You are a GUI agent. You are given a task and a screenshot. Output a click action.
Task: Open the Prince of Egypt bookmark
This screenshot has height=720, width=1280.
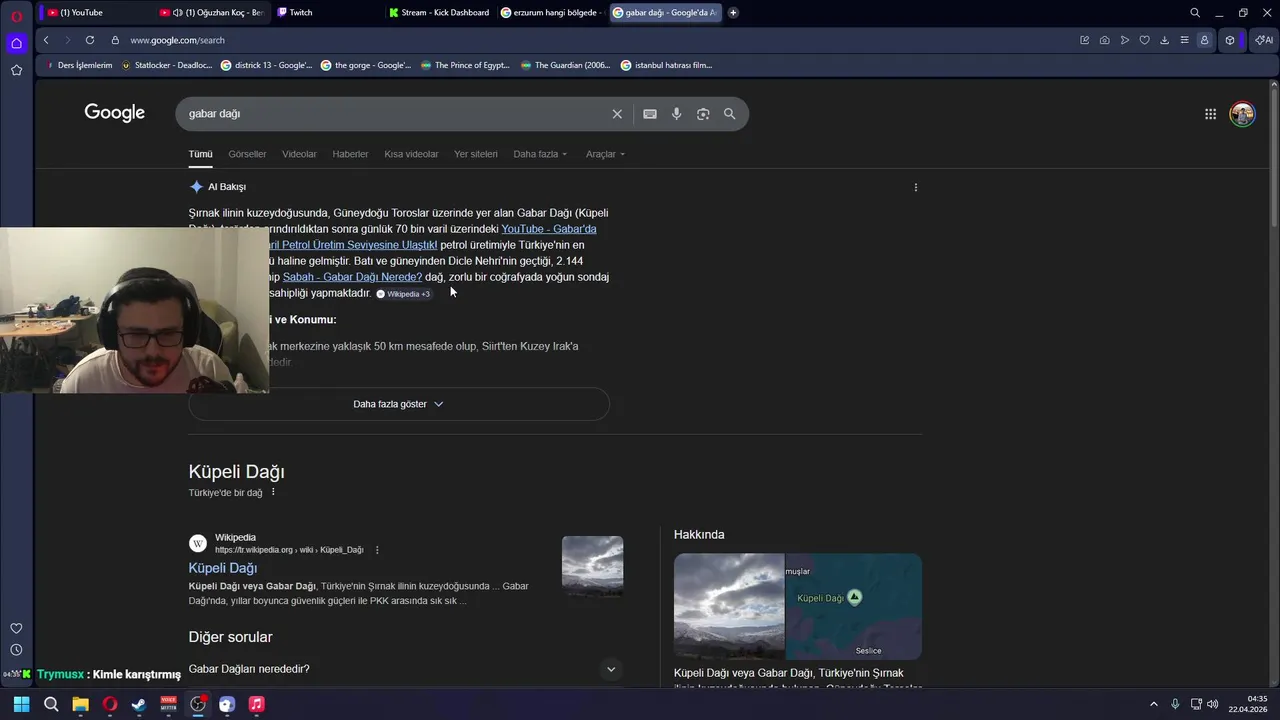coord(465,65)
